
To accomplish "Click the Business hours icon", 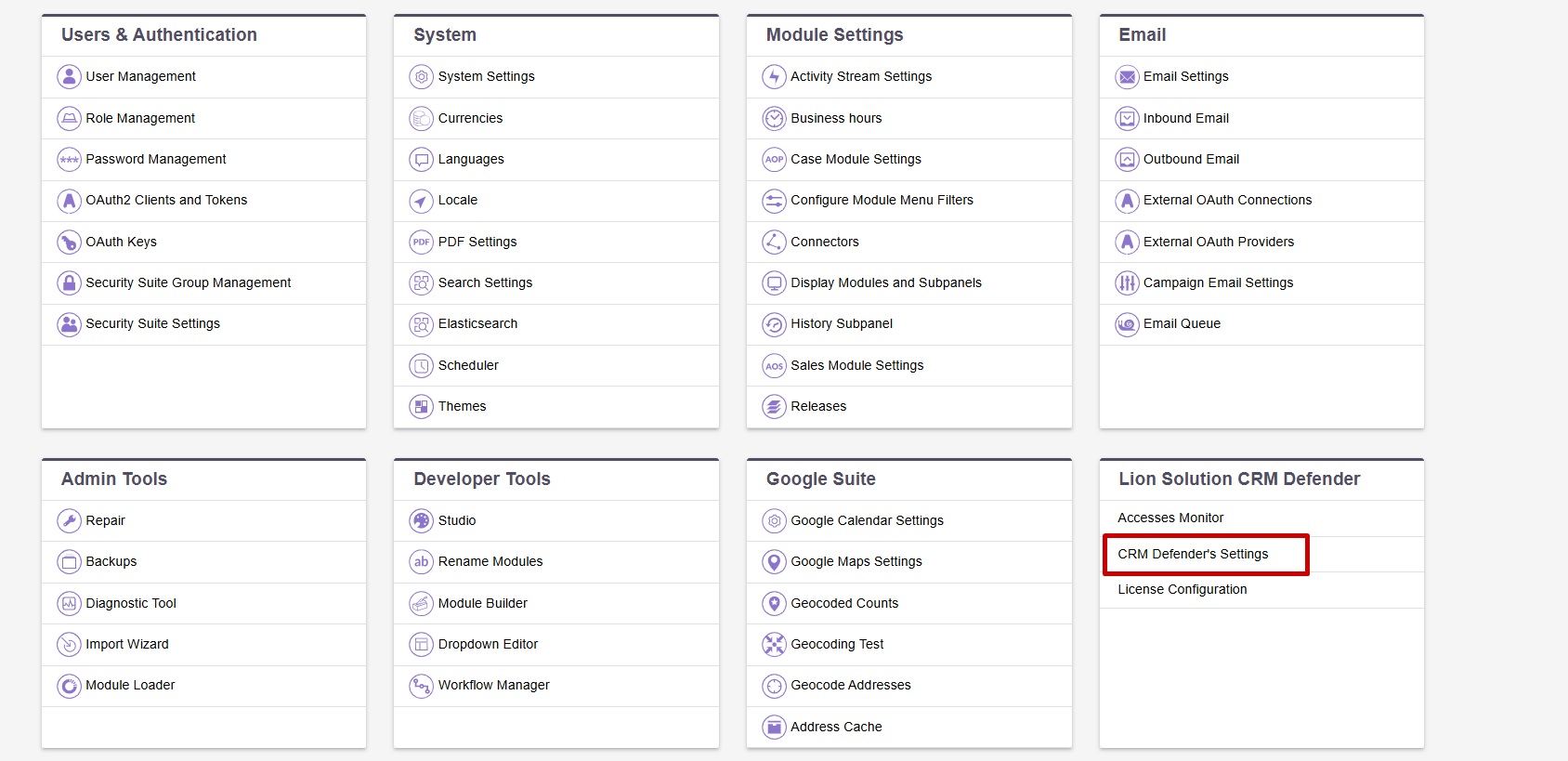I will tap(774, 118).
